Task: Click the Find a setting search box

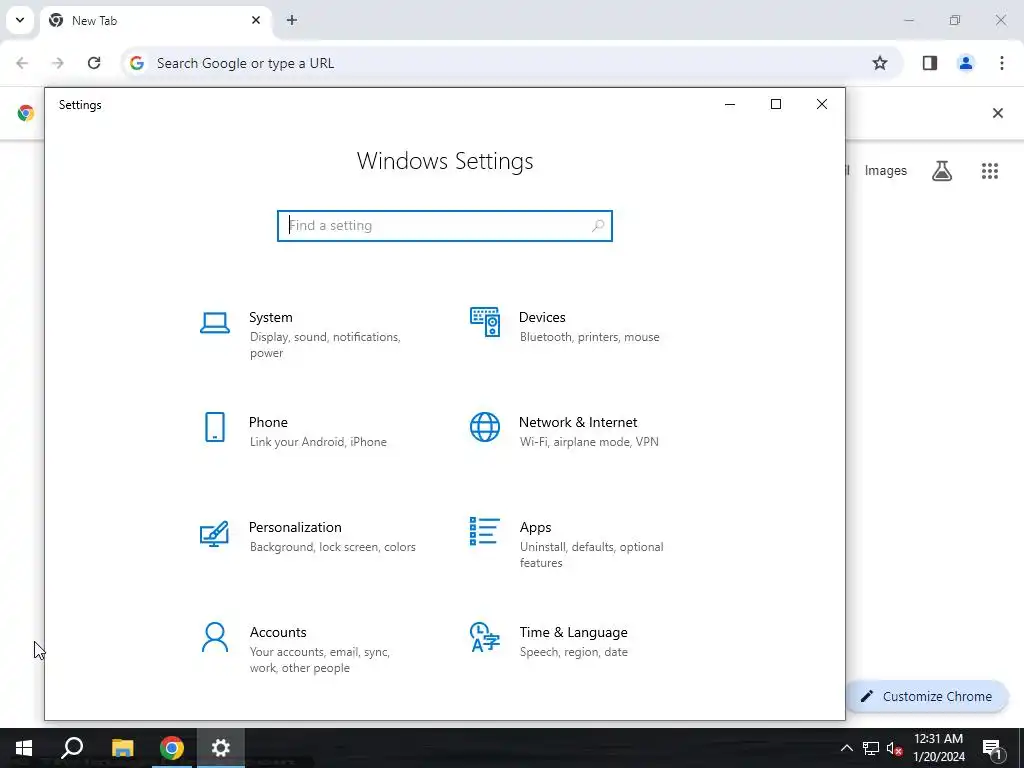Action: pyautogui.click(x=445, y=226)
